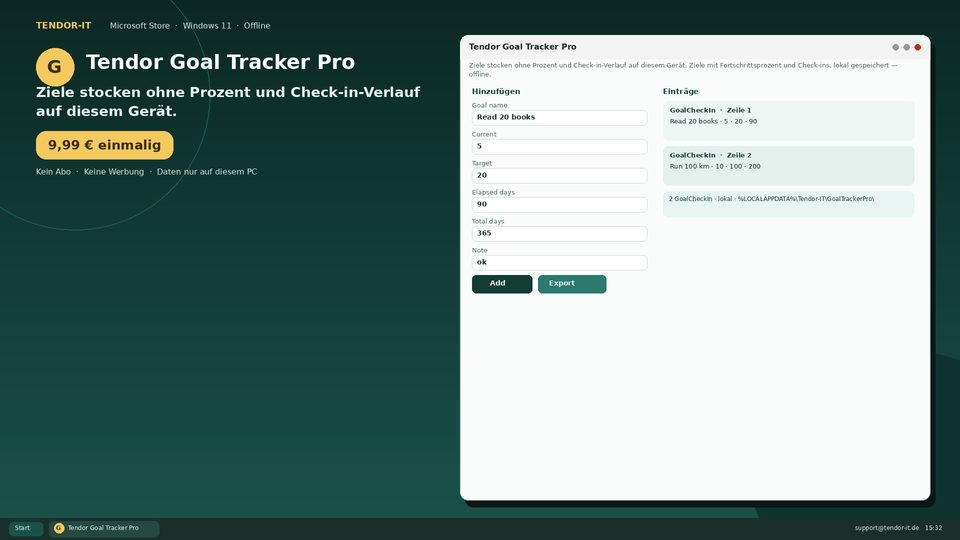This screenshot has width=960, height=540.
Task: Click the red close window dot
Action: point(917,47)
